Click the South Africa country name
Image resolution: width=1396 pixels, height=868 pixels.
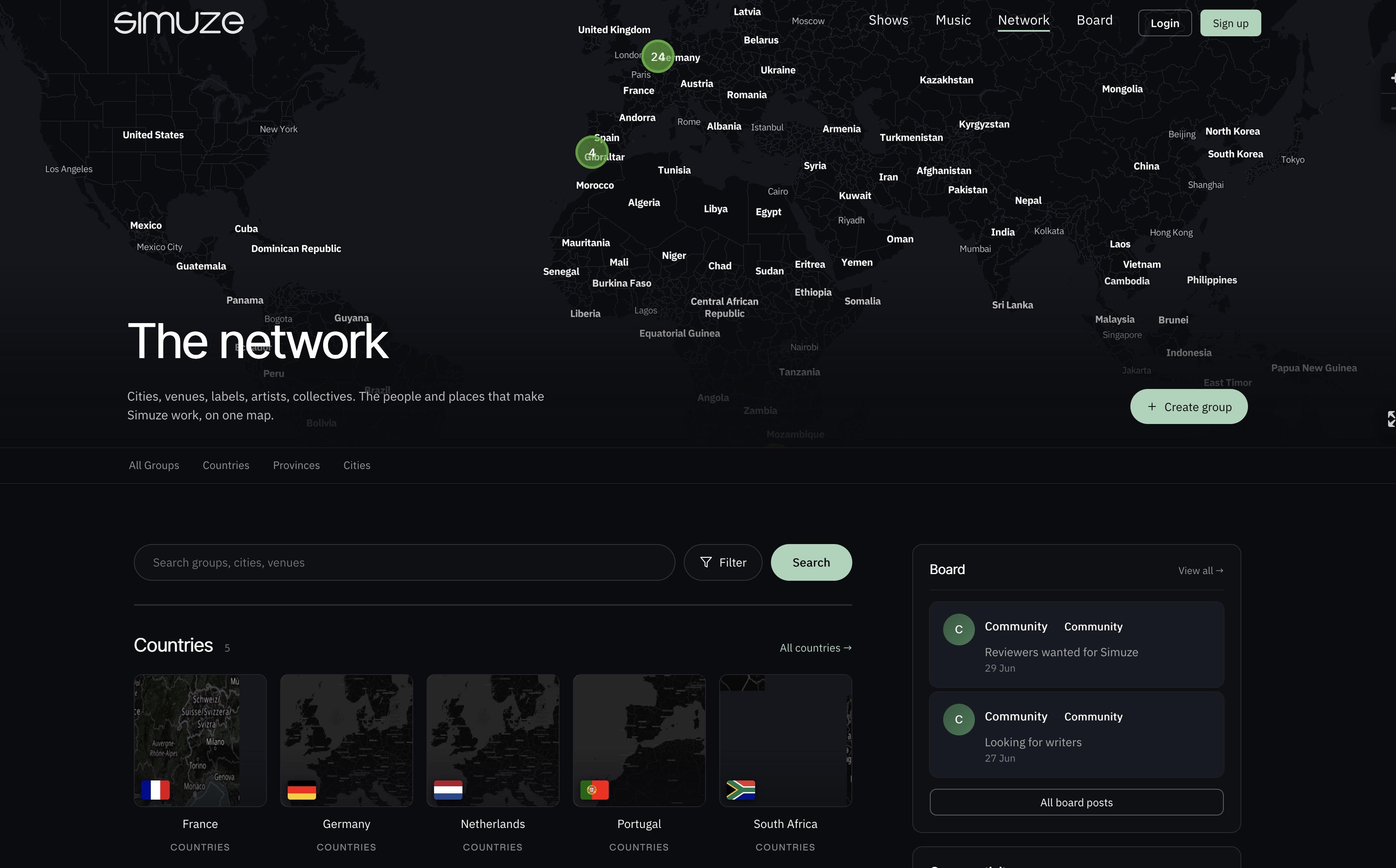pyautogui.click(x=785, y=824)
